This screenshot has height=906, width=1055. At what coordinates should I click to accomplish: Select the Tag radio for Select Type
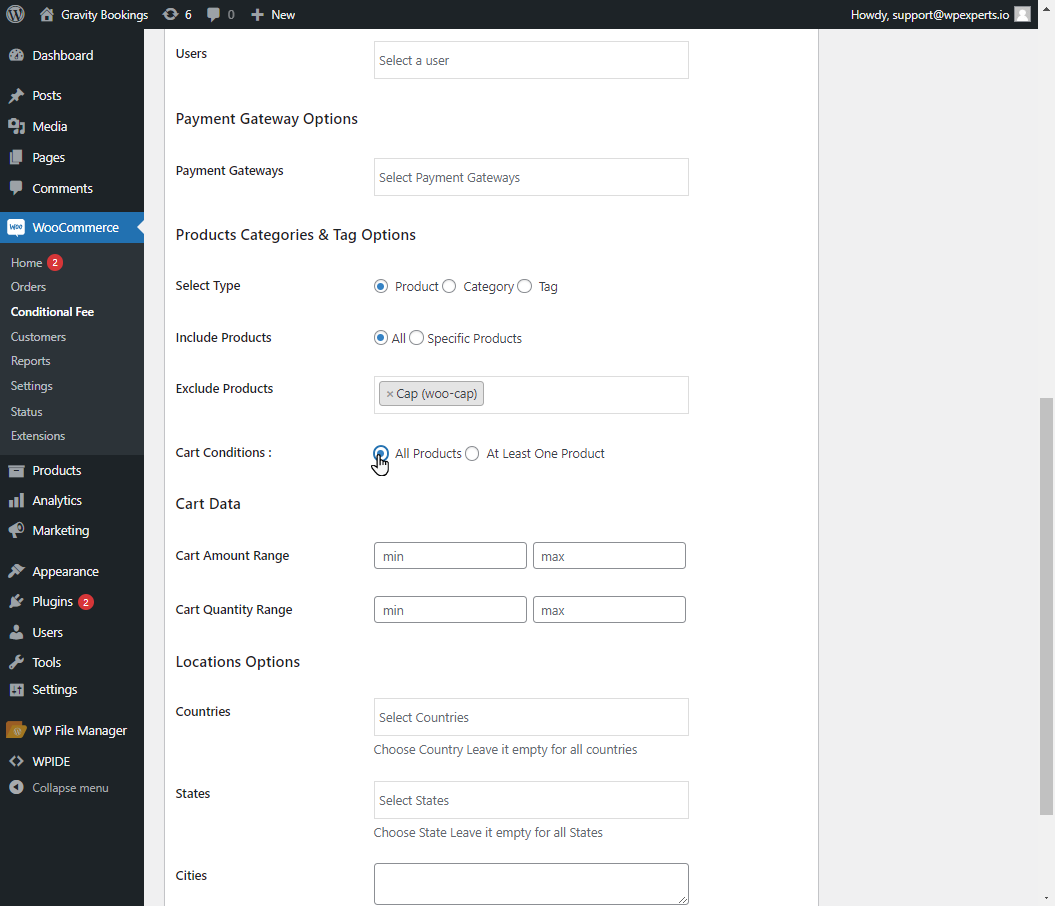coord(525,287)
